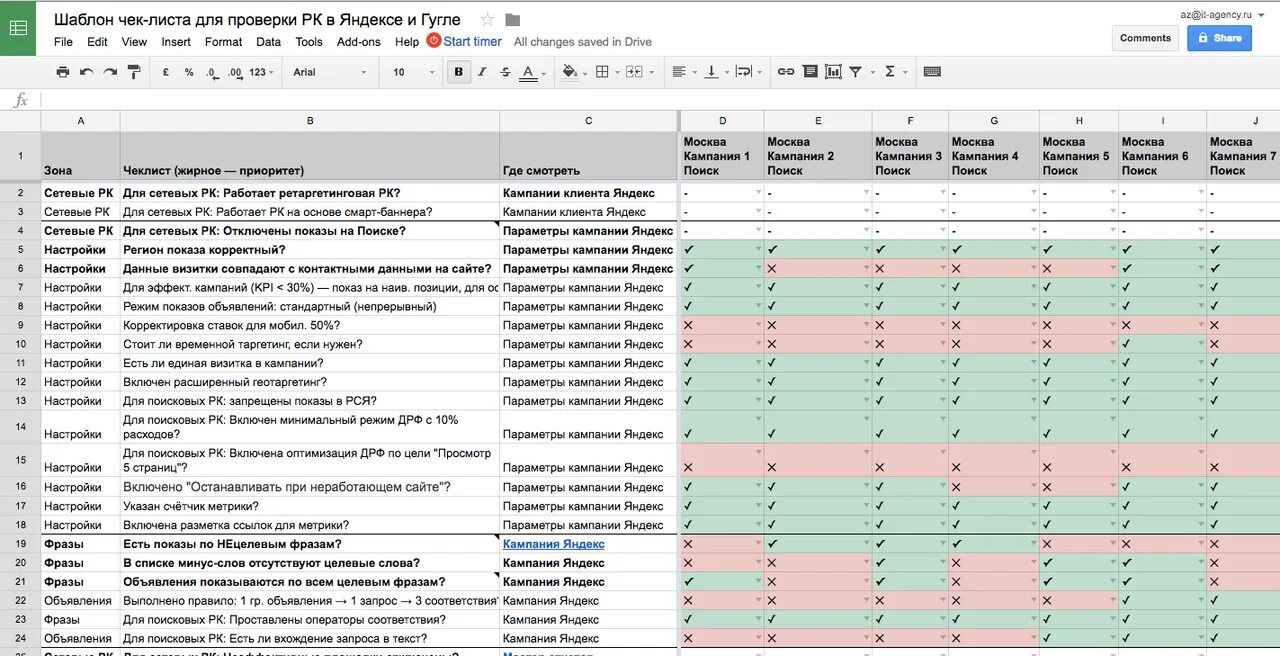The height and width of the screenshot is (656, 1280).
Task: Star this spreadsheet
Action: pyautogui.click(x=487, y=20)
